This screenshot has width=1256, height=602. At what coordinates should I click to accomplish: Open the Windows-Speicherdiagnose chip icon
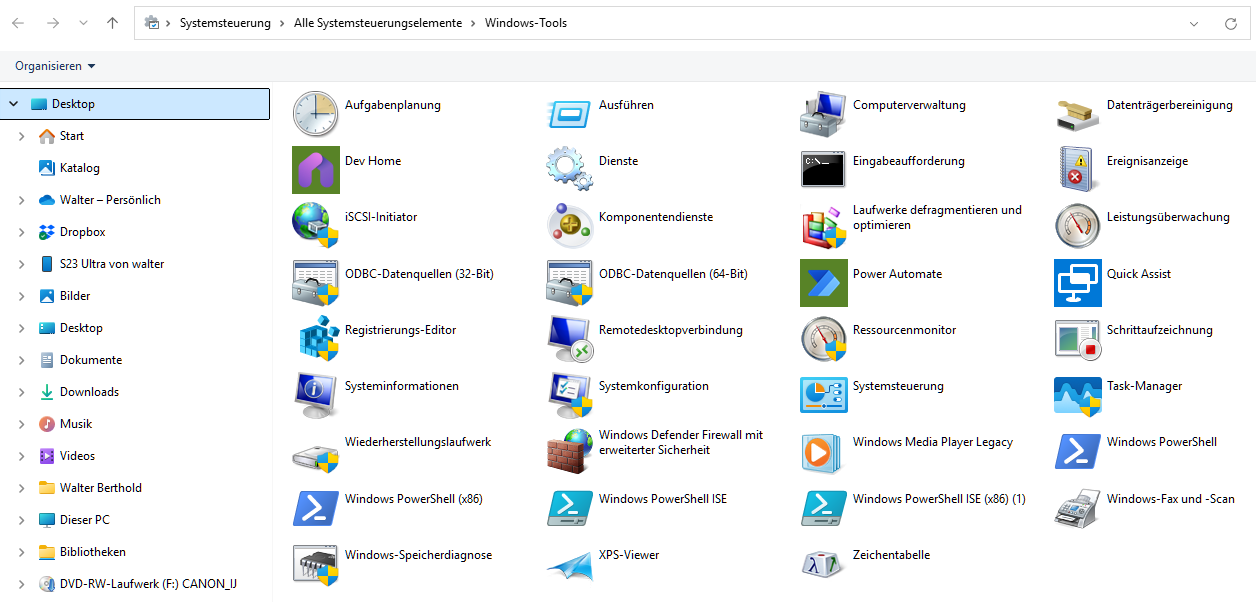pos(316,564)
